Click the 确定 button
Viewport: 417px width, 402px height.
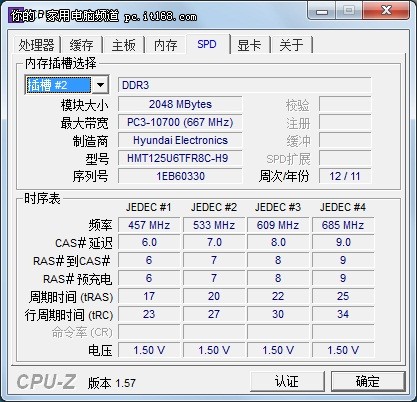pos(368,381)
